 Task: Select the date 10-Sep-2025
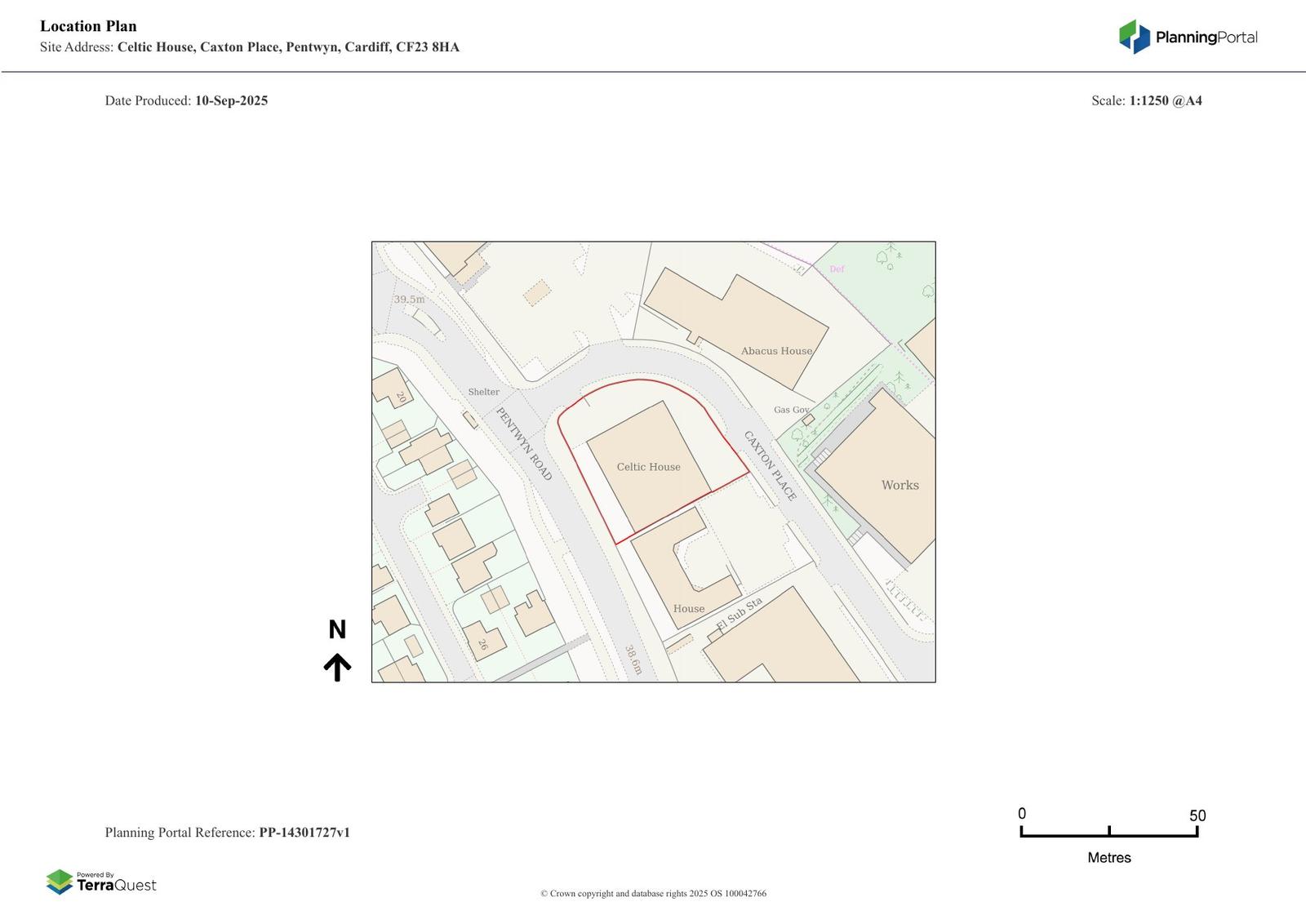(231, 100)
